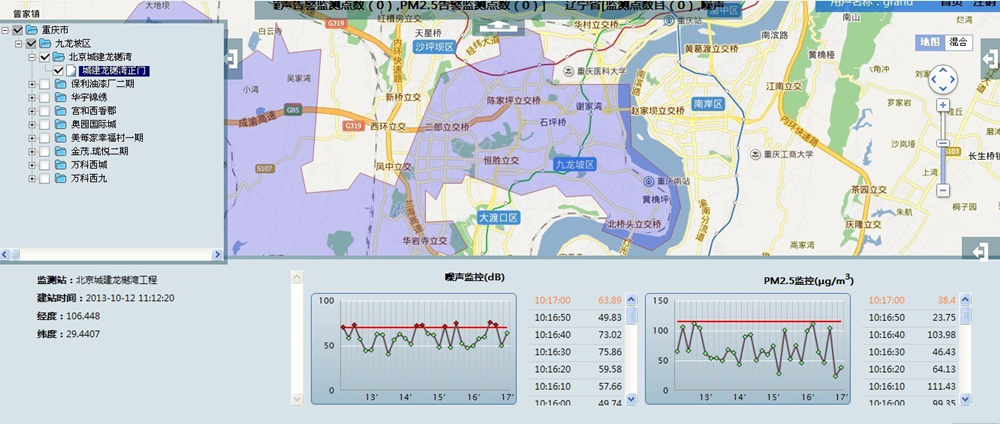Click the PM2.5 reading 10:16:10 row
Screen dimensions: 1000x424
coord(912,386)
